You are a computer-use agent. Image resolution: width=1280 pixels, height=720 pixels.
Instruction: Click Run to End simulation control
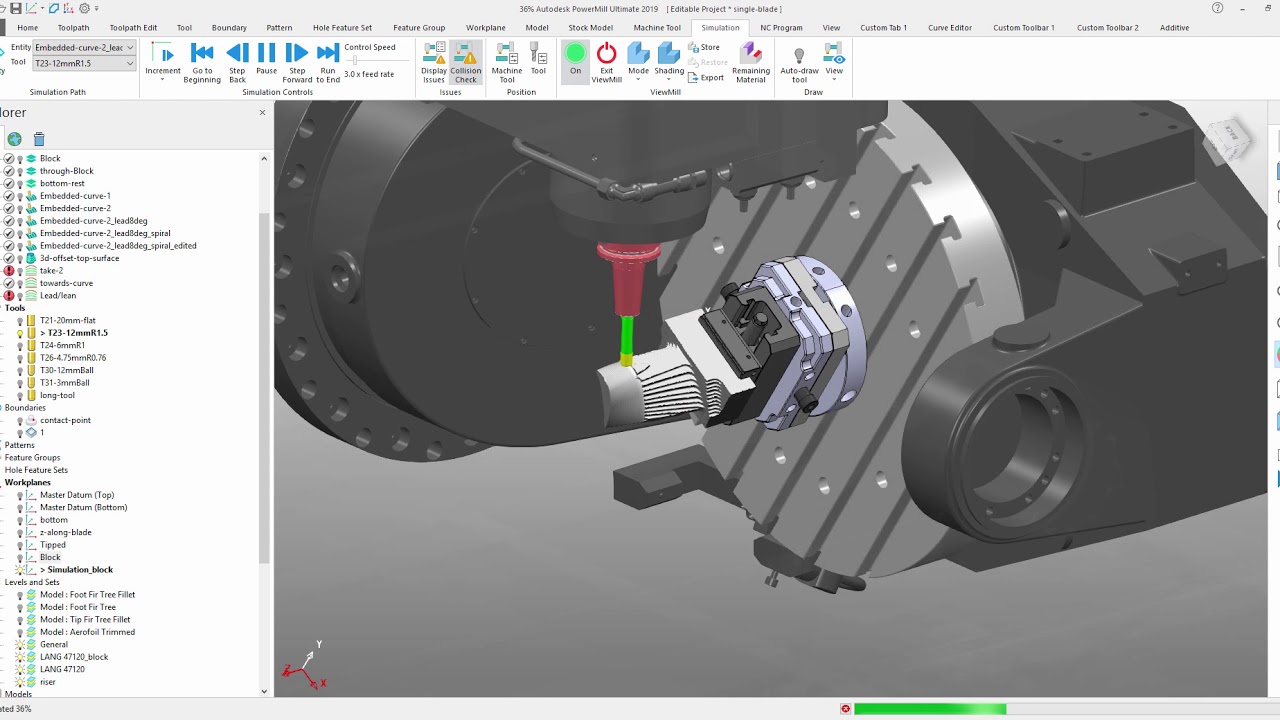[328, 57]
